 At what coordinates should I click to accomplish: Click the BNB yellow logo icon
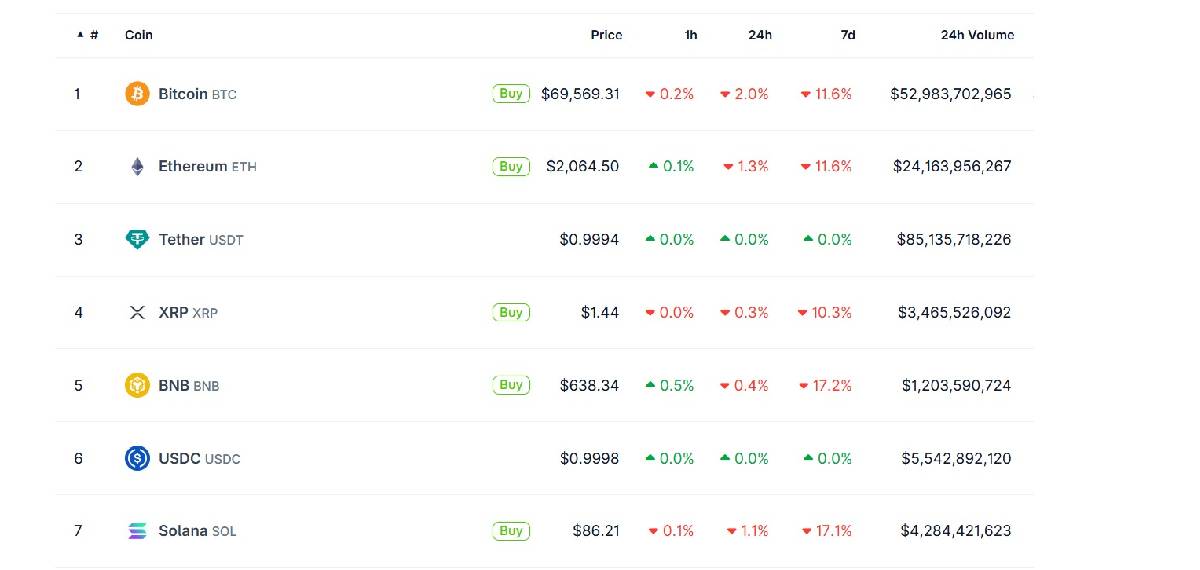137,385
